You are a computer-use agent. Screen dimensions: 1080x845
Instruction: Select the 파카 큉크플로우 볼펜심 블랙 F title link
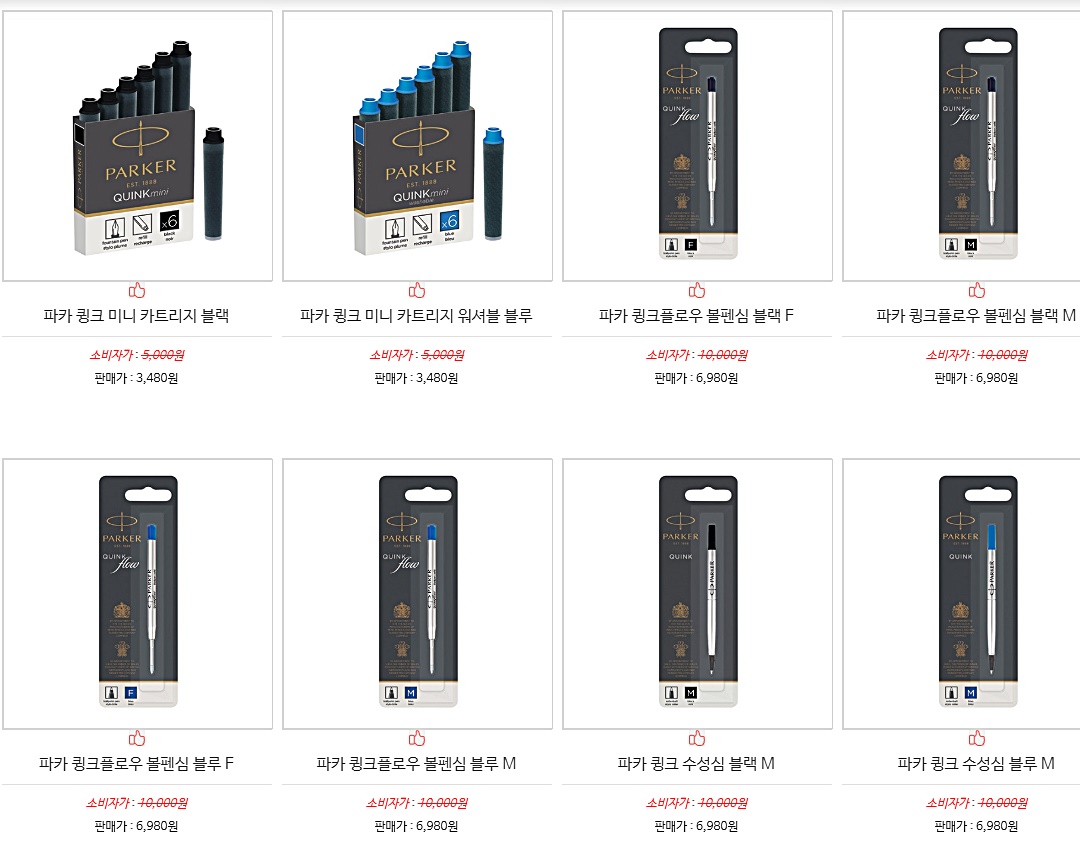tap(696, 316)
